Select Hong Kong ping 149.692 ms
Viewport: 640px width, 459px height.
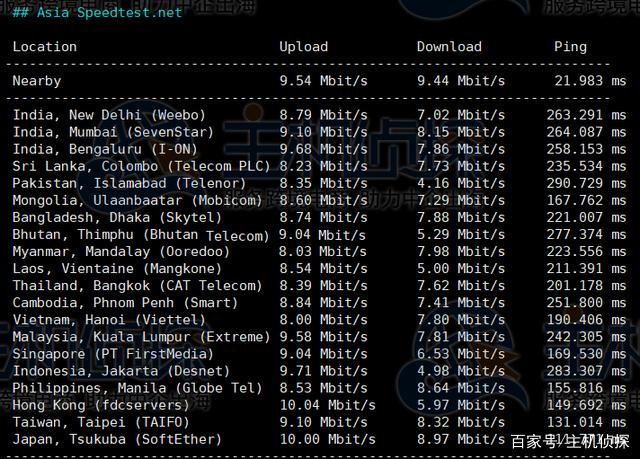pyautogui.click(x=586, y=406)
